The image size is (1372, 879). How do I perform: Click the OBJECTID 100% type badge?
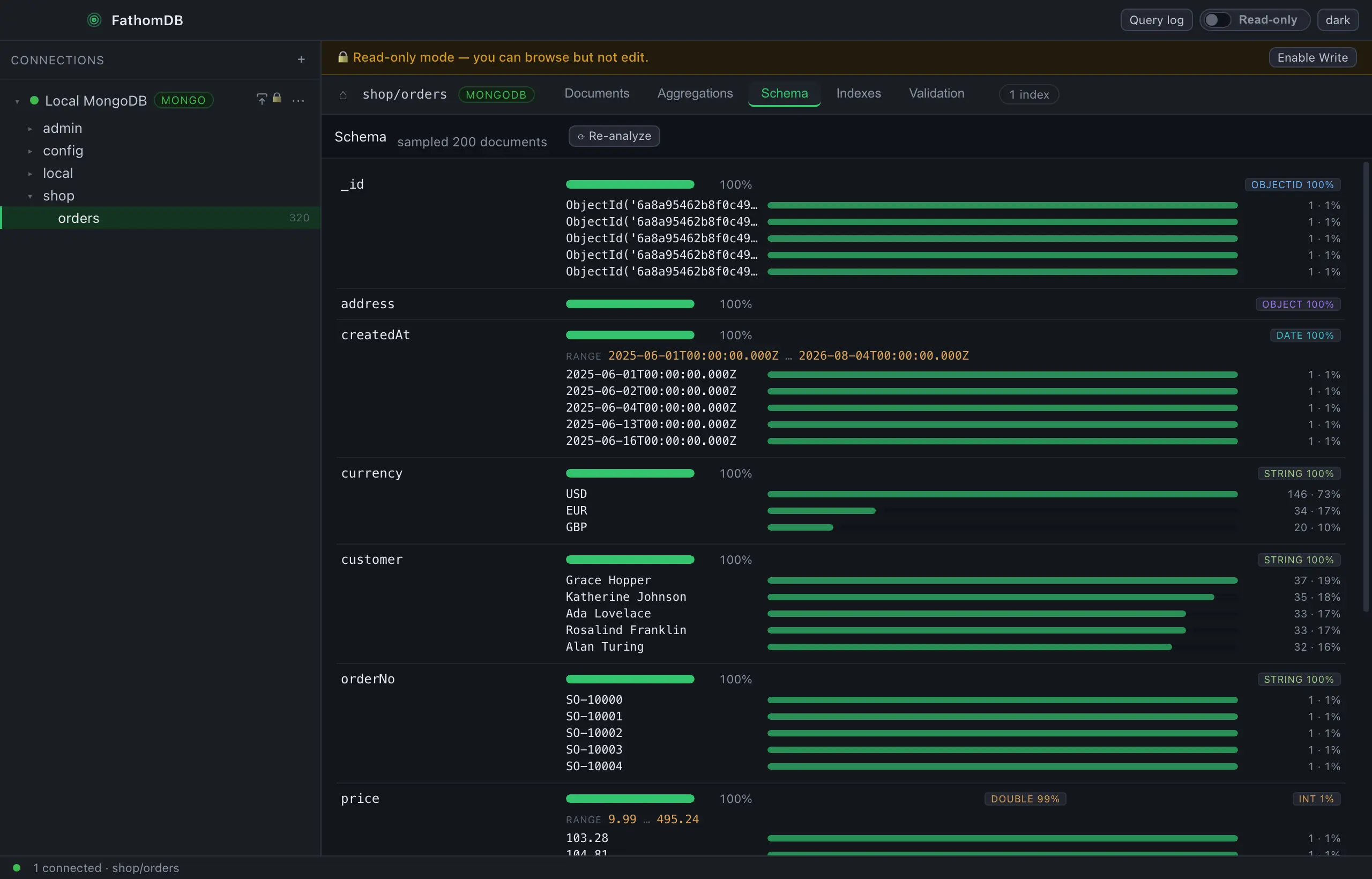tap(1292, 184)
